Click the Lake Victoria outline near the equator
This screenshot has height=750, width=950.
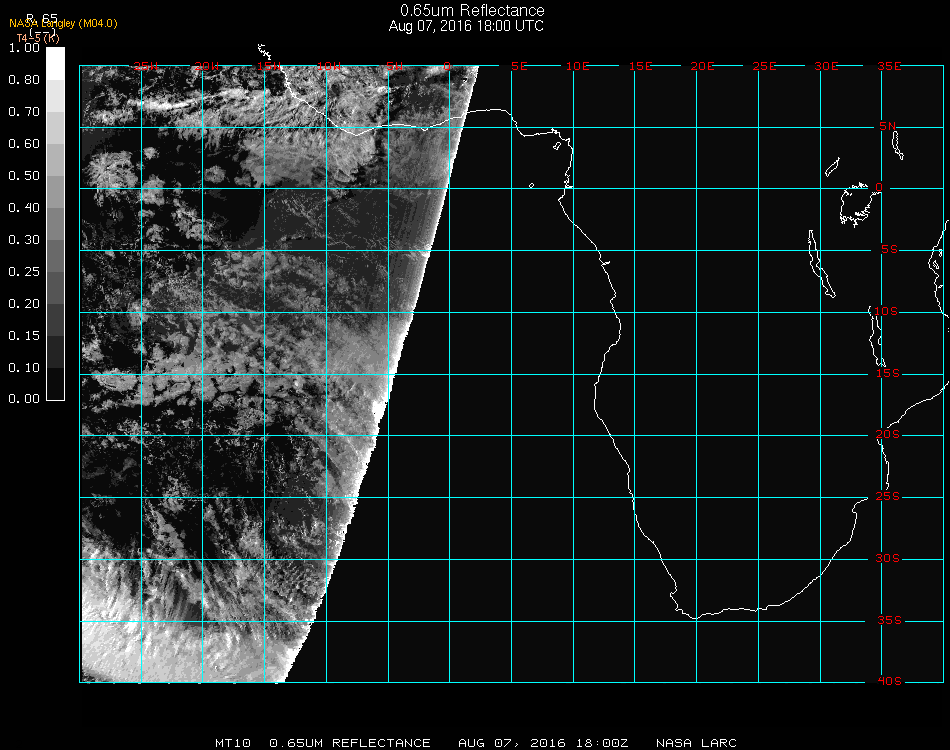point(855,204)
